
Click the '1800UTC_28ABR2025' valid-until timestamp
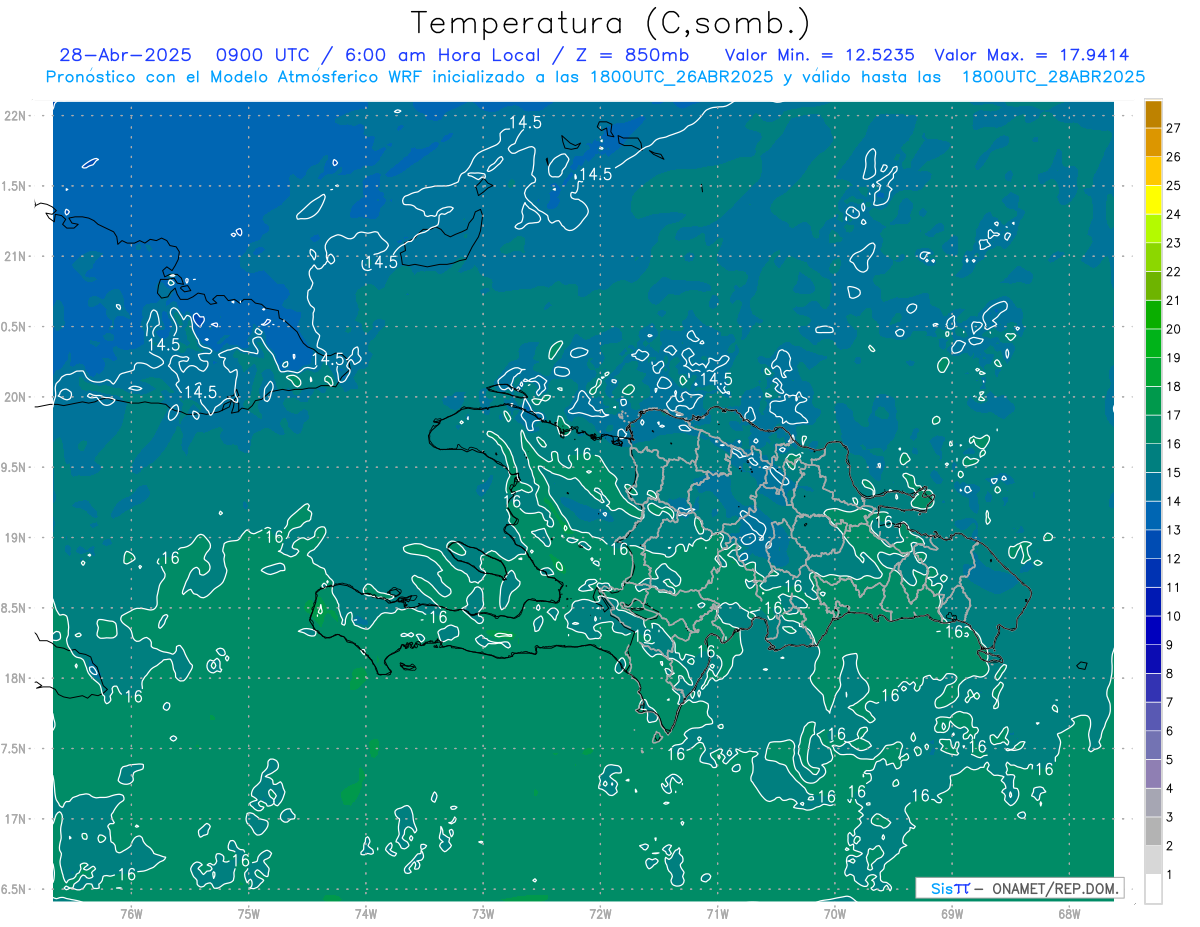click(x=1053, y=77)
